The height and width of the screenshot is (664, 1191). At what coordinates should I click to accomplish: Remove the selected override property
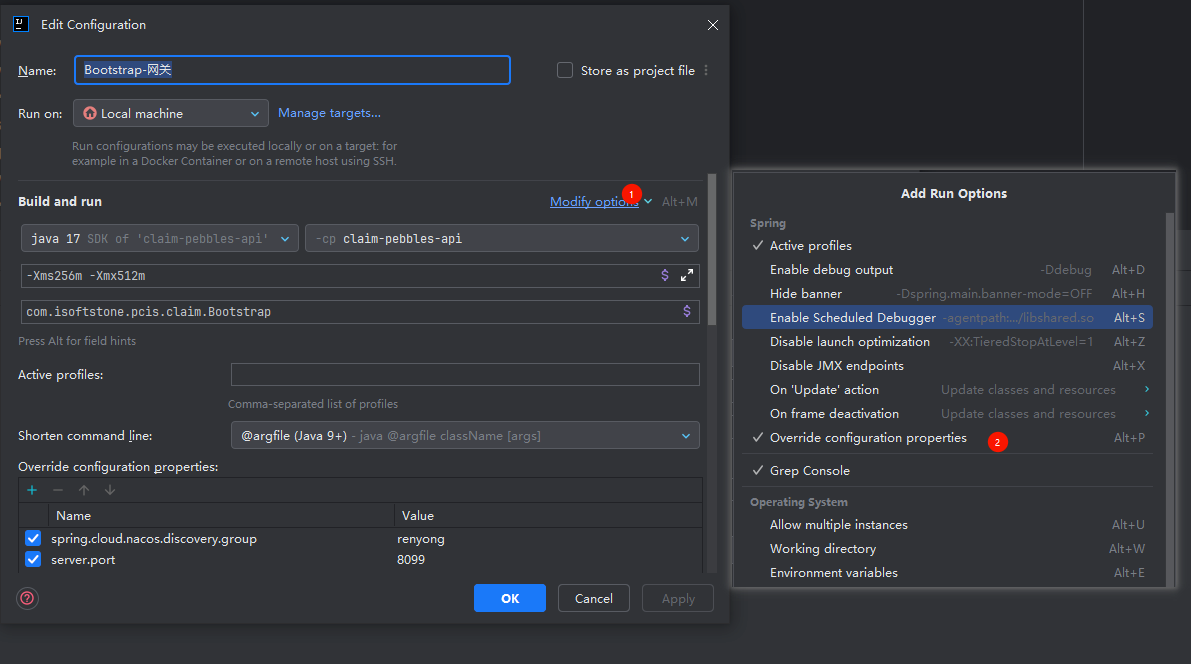(58, 490)
